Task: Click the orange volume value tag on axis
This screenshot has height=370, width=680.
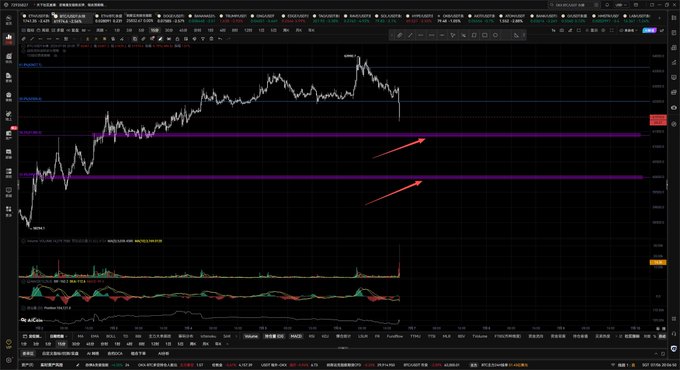Action: point(658,262)
